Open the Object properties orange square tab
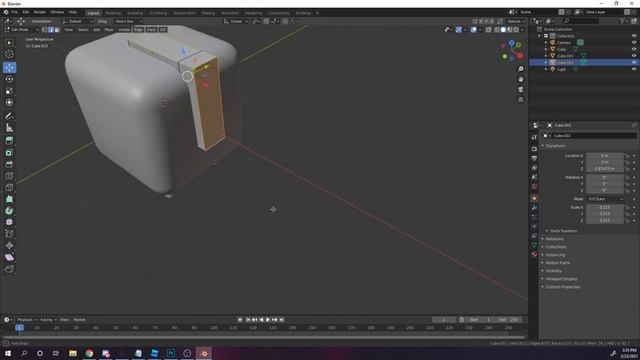Image resolution: width=640 pixels, height=360 pixels. click(x=534, y=198)
